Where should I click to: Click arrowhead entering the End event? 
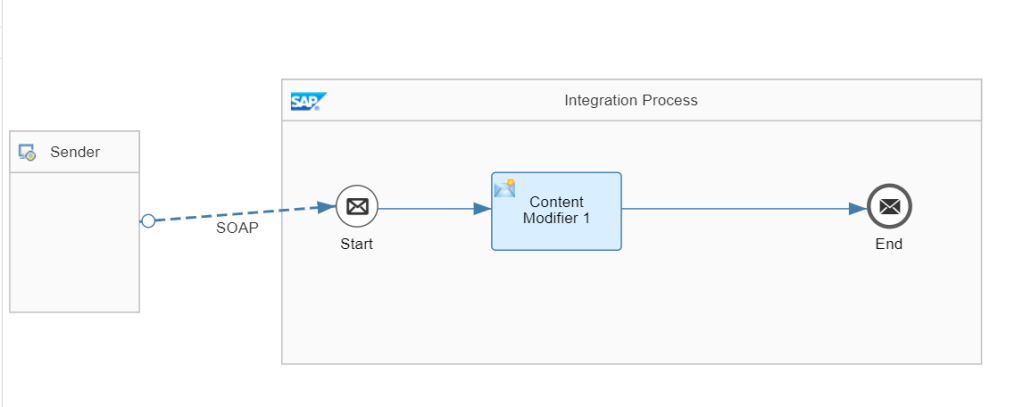[x=858, y=209]
